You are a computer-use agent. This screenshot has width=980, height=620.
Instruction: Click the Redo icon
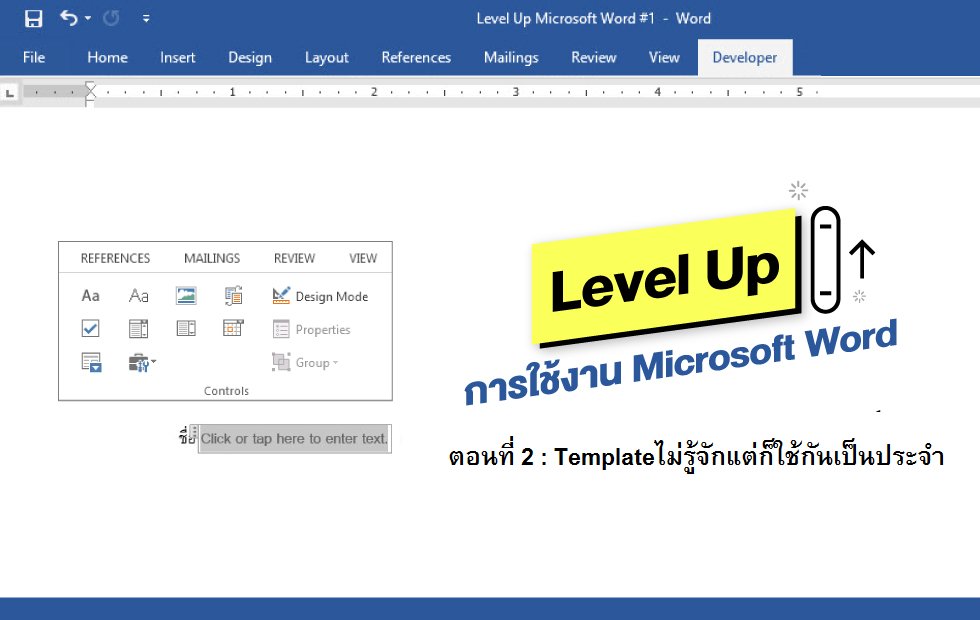click(x=111, y=19)
